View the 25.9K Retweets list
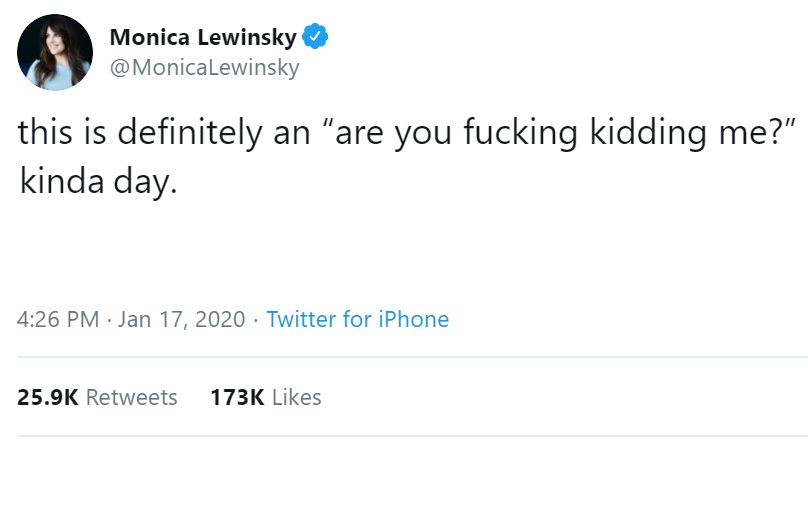 97,397
